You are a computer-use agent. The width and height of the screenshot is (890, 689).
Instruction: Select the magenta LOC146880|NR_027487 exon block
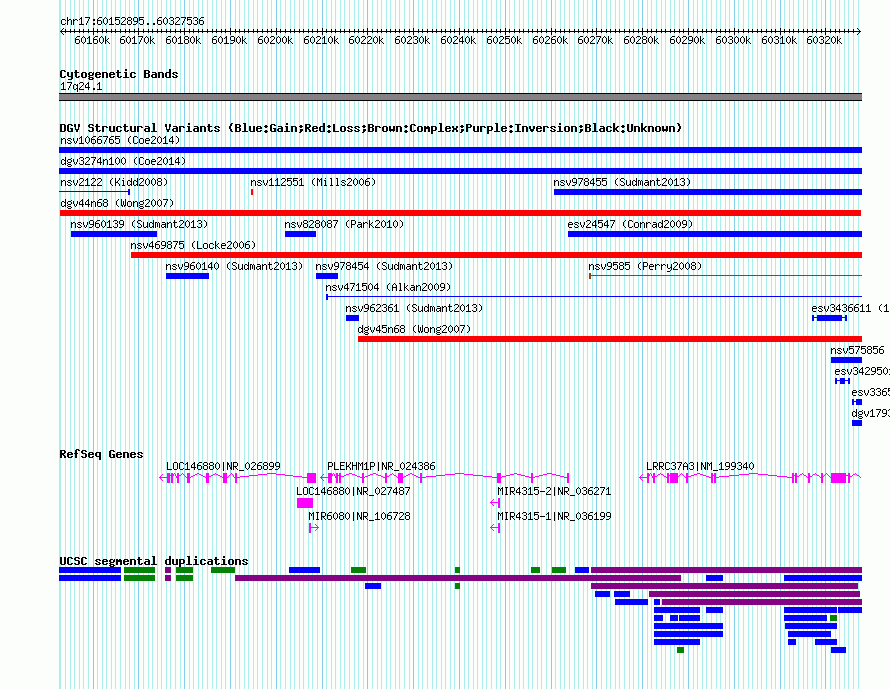click(x=305, y=503)
